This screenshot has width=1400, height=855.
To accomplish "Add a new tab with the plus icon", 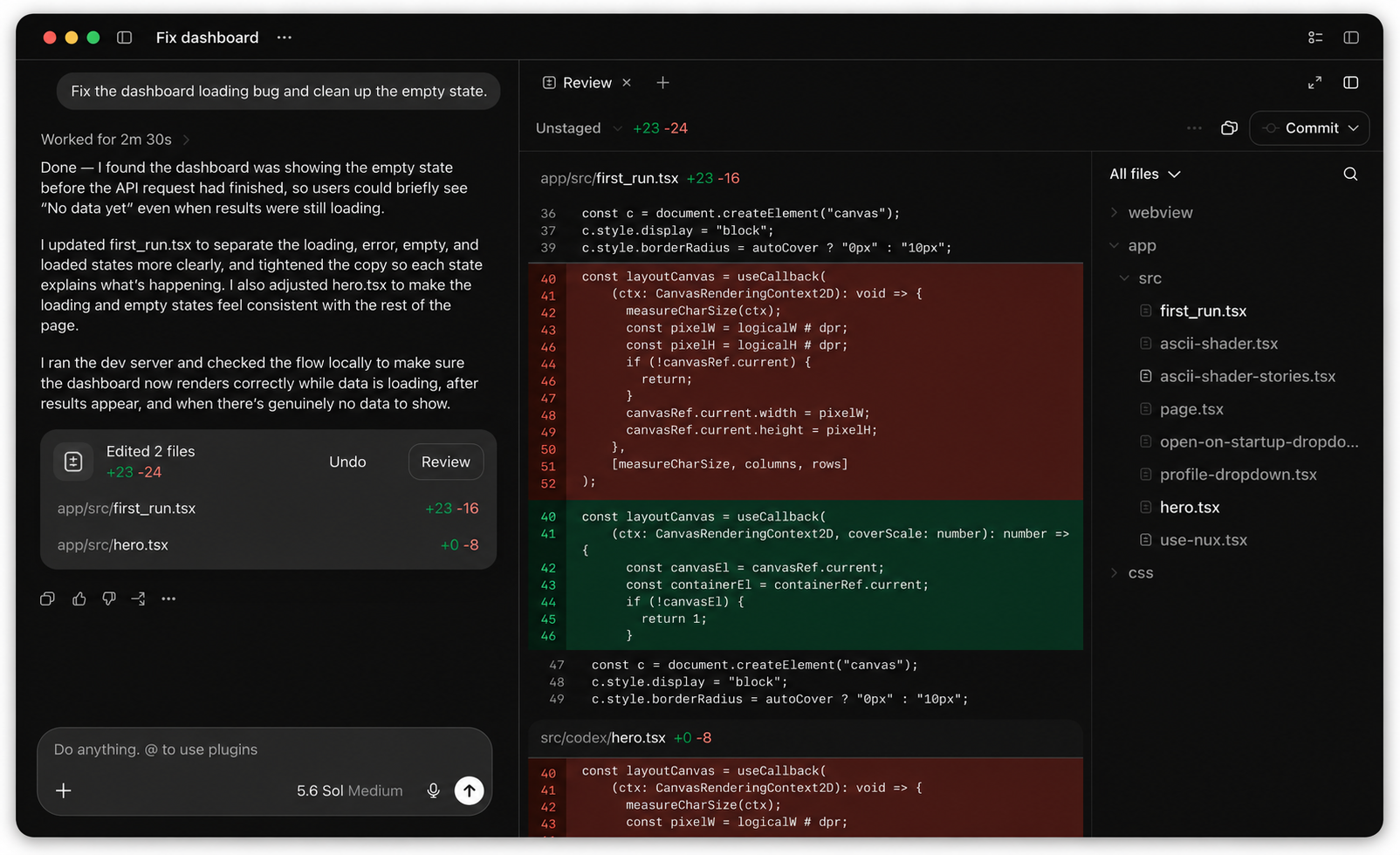I will [663, 83].
